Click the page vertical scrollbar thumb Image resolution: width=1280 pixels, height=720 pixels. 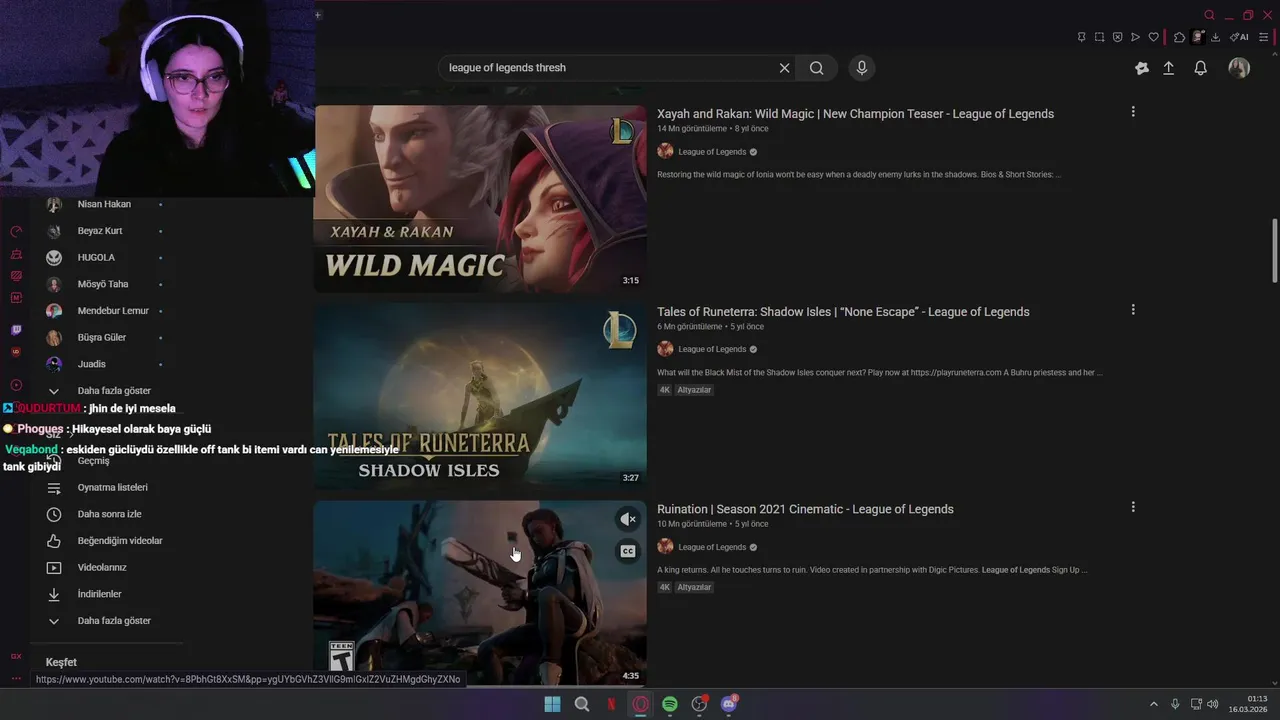[x=1275, y=250]
